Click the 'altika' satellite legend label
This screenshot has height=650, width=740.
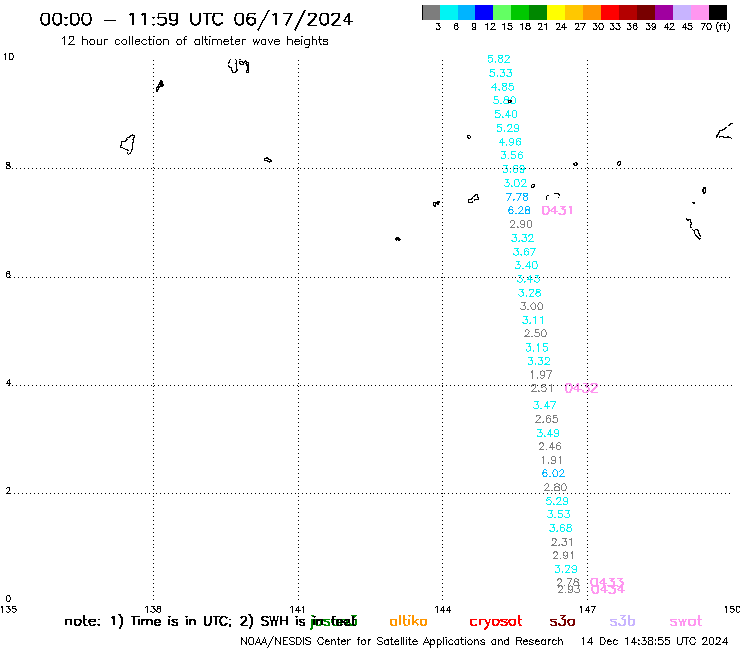coord(408,621)
